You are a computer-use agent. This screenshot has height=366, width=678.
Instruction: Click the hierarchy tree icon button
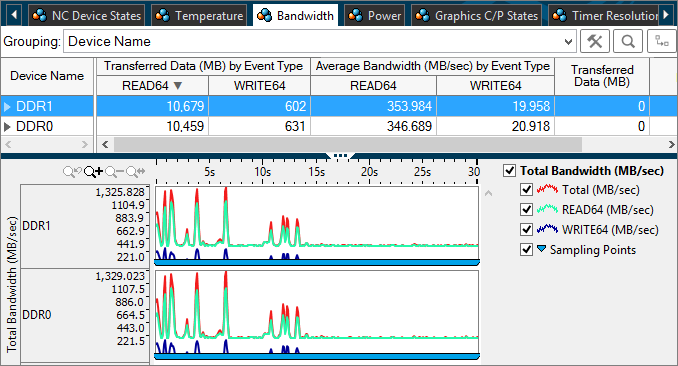click(662, 42)
